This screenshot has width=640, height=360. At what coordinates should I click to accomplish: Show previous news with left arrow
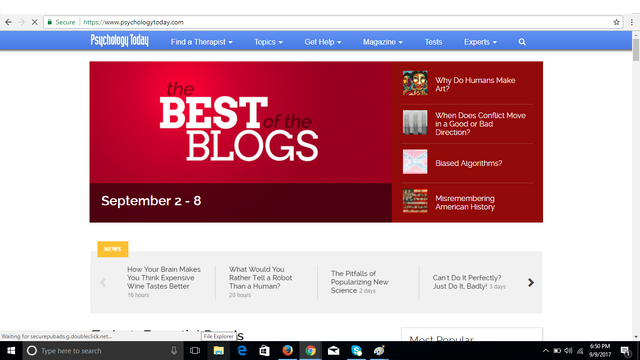pyautogui.click(x=103, y=282)
